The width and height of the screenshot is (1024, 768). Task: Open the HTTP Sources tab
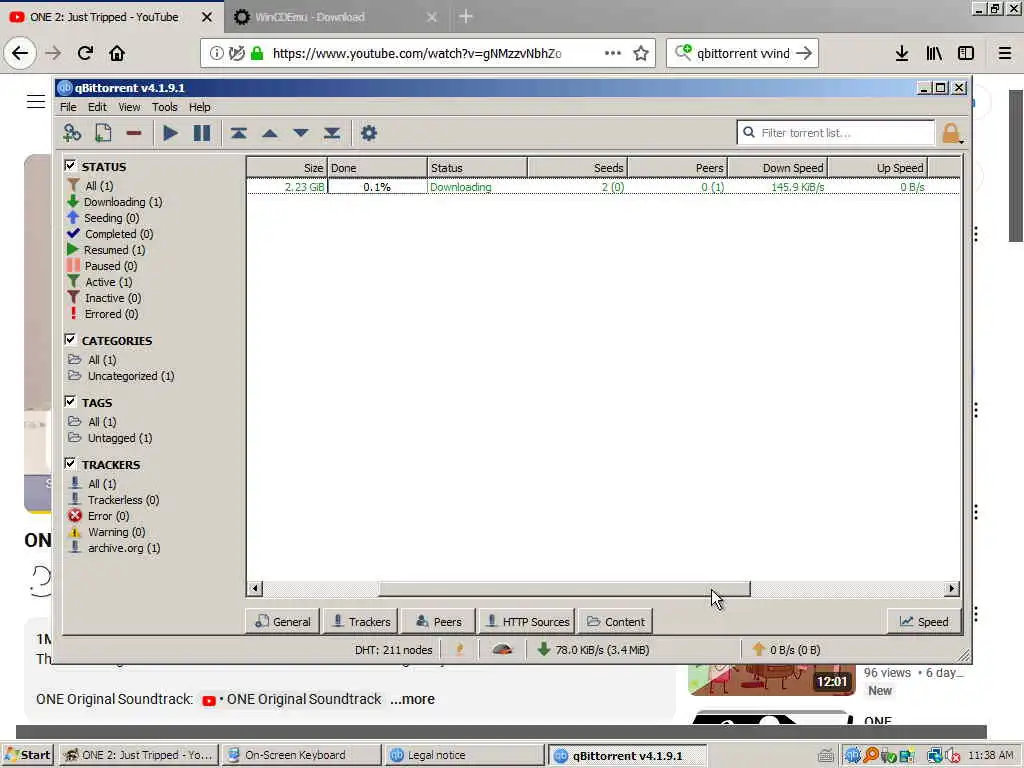tap(527, 622)
